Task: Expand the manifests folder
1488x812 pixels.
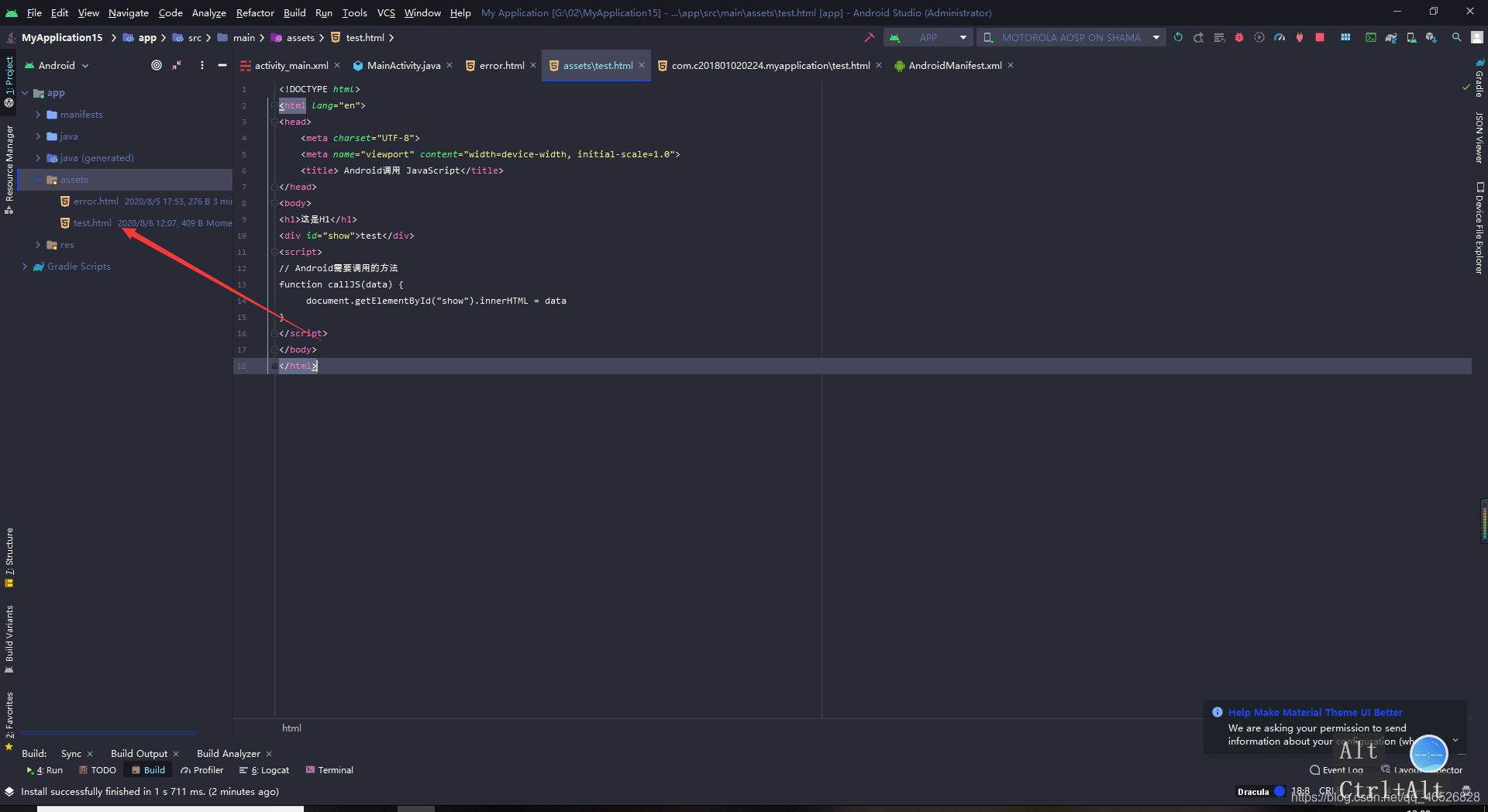Action: point(38,115)
